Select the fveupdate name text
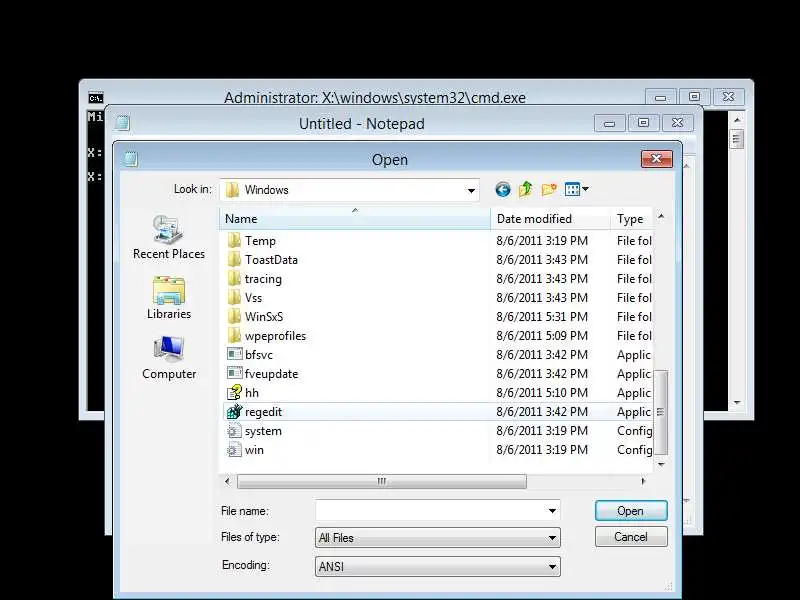The height and width of the screenshot is (600, 800). click(271, 374)
